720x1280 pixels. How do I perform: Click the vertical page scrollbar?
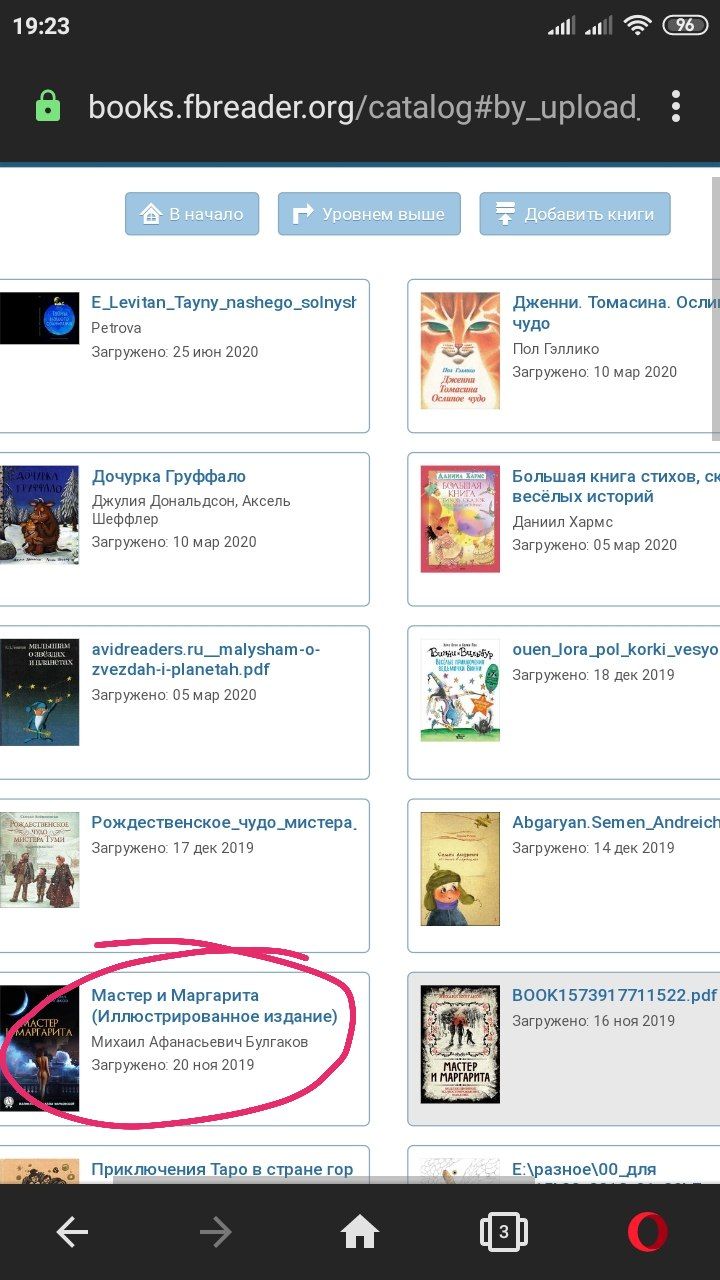[x=715, y=308]
